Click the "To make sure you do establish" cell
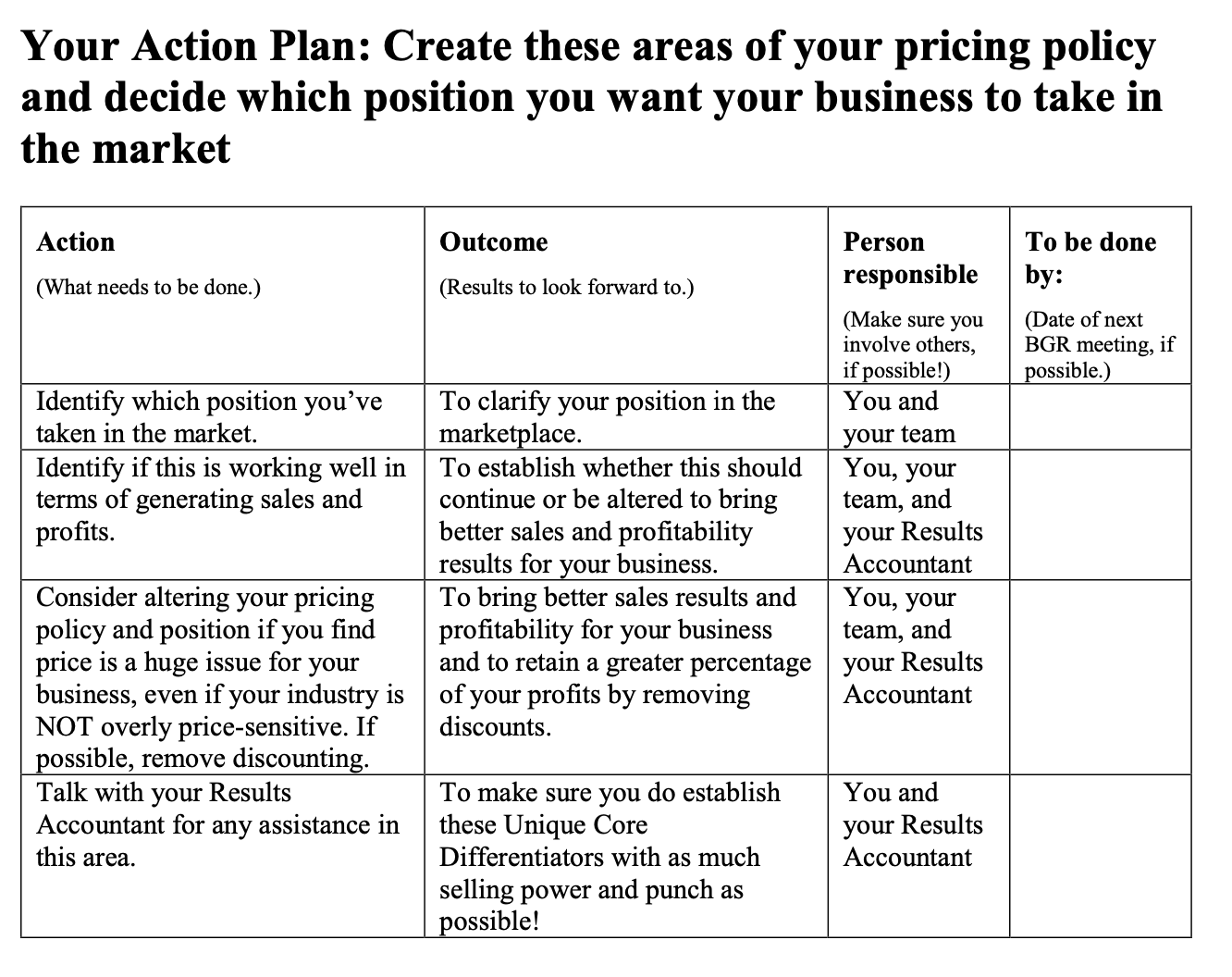Image resolution: width=1232 pixels, height=977 pixels. 609,856
